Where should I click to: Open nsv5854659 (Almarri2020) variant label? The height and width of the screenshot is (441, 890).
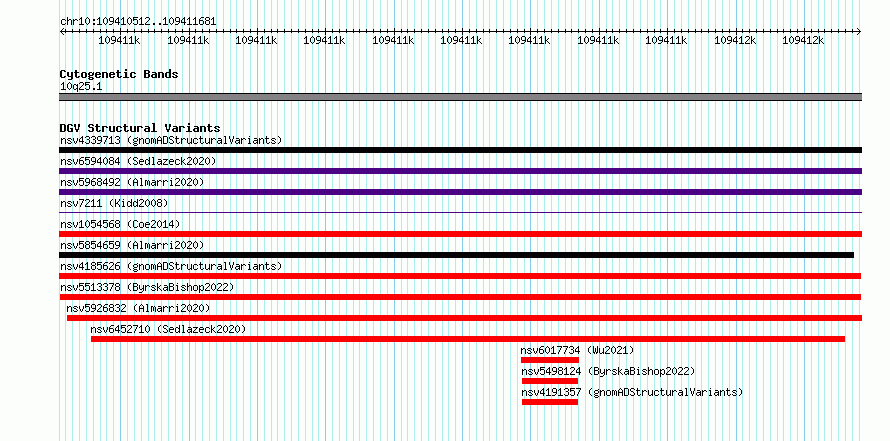tap(132, 245)
